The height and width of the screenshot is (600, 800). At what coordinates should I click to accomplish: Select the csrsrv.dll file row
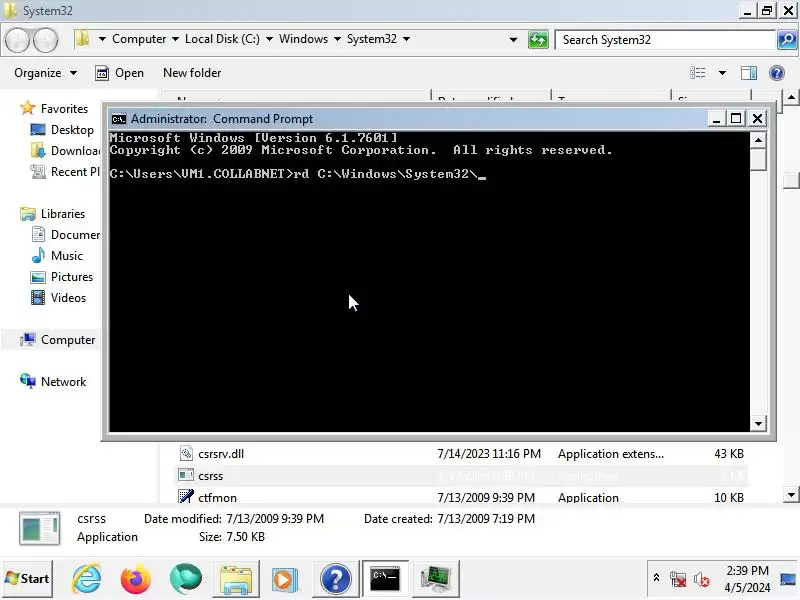click(461, 454)
